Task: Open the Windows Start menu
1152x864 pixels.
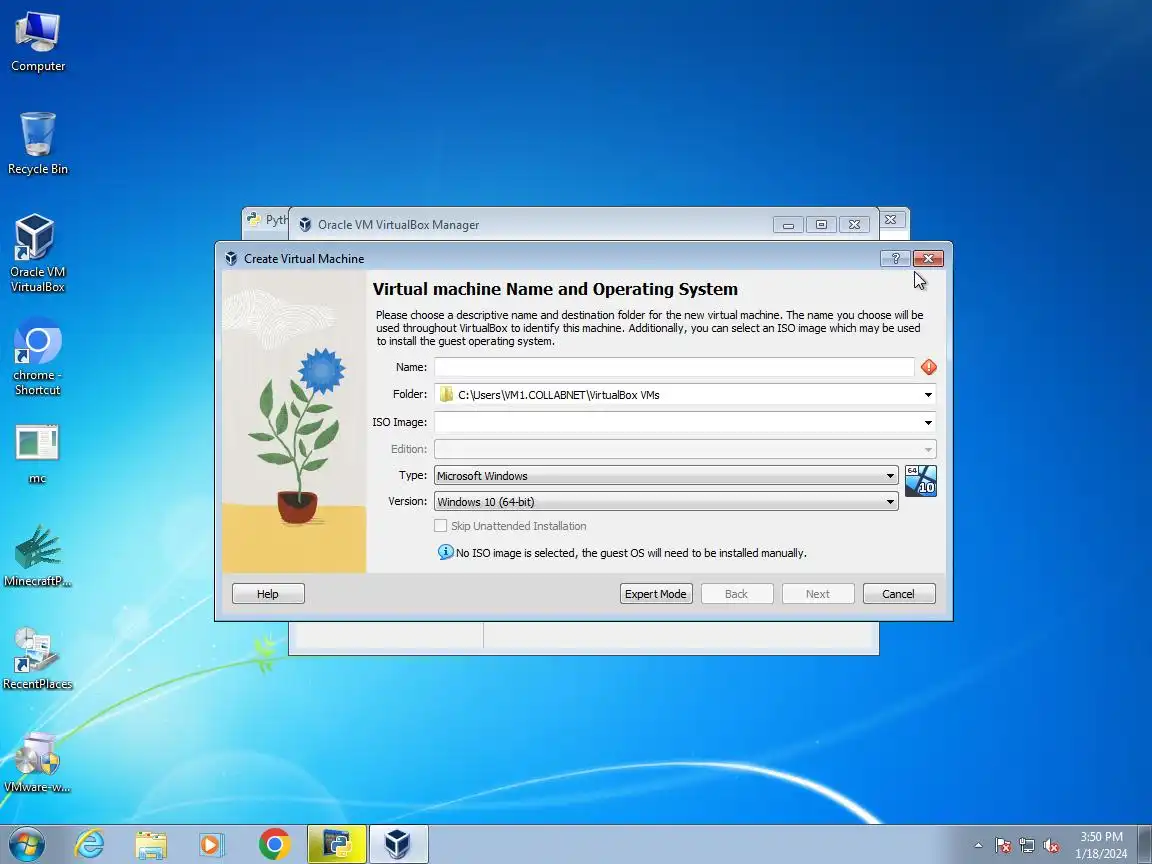Action: point(26,844)
